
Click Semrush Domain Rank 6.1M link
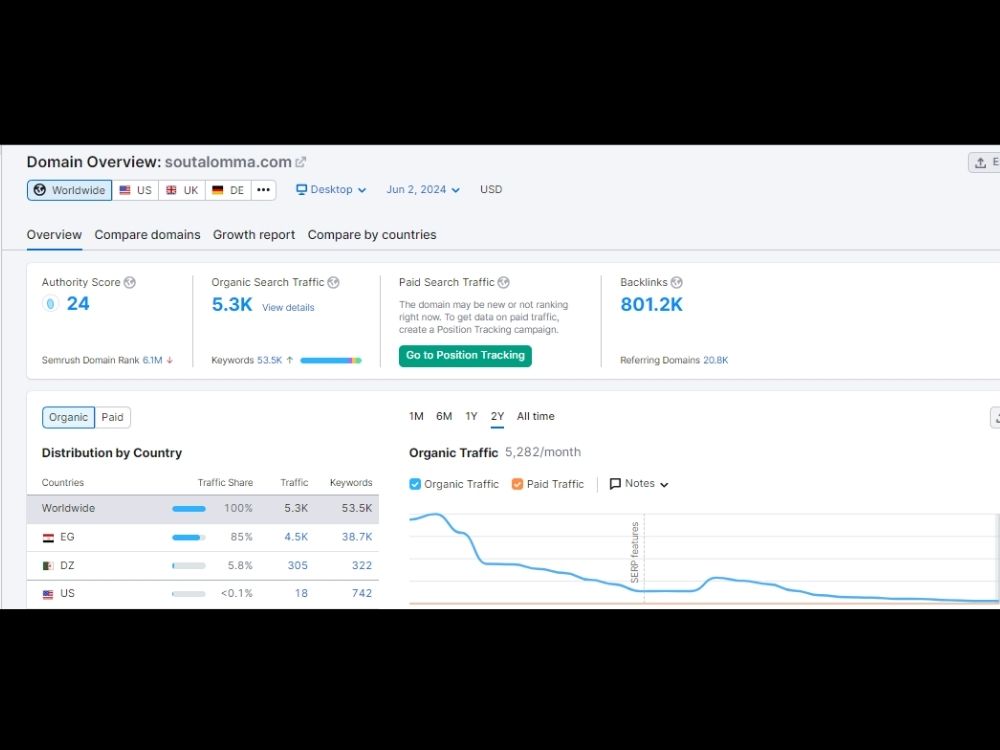pyautogui.click(x=152, y=360)
